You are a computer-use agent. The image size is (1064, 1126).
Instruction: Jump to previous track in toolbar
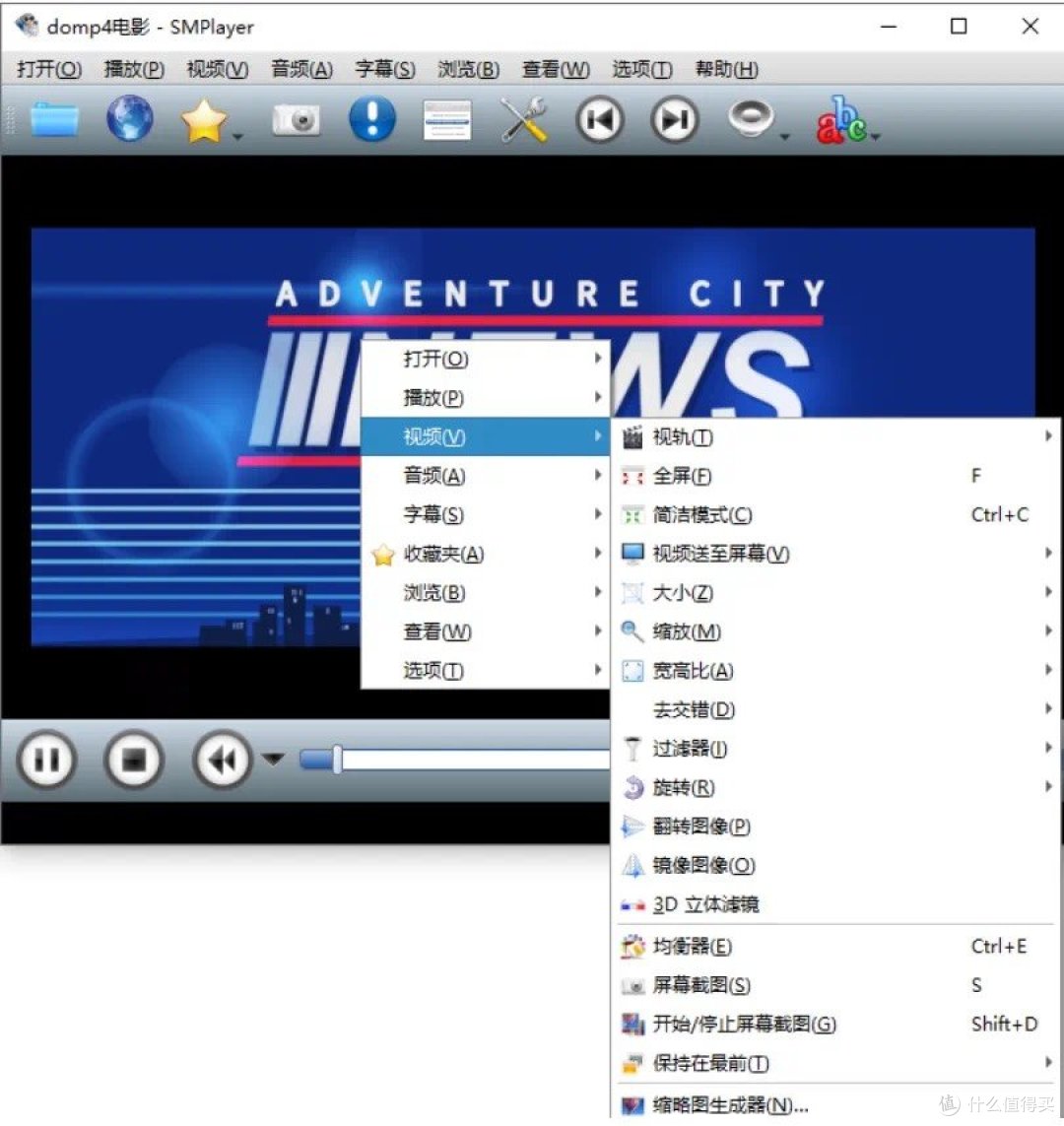[x=599, y=120]
